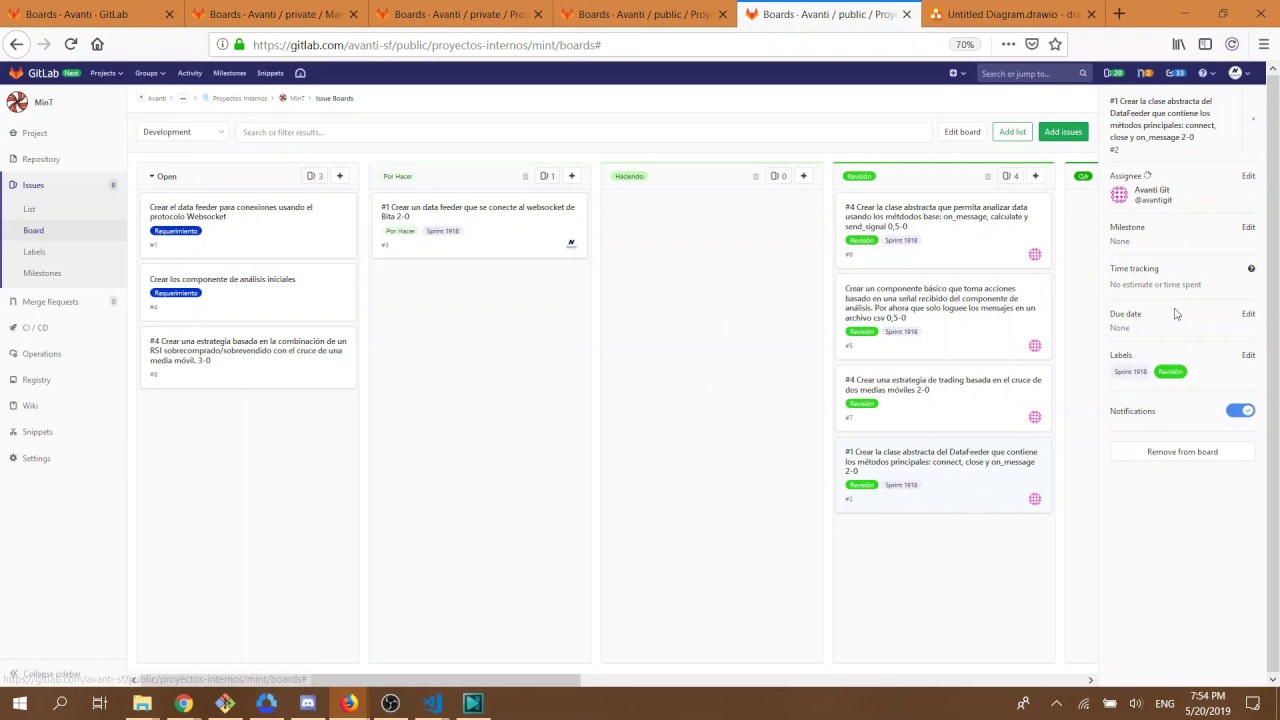Image resolution: width=1280 pixels, height=720 pixels.
Task: View merge requests counter icon
Action: (1144, 73)
